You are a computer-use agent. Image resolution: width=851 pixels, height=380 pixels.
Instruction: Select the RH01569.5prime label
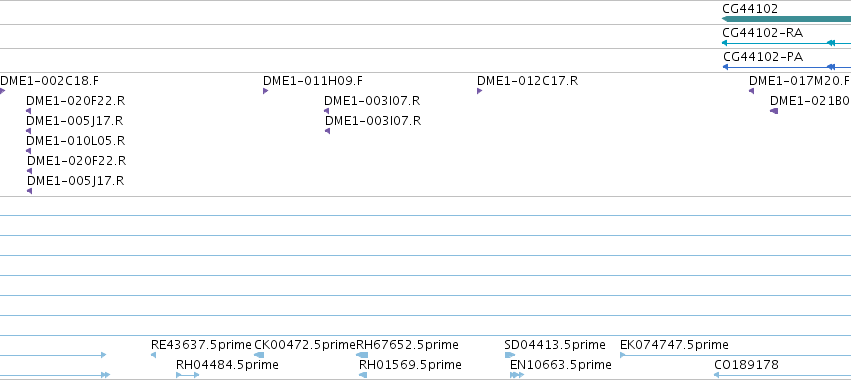[x=410, y=364]
